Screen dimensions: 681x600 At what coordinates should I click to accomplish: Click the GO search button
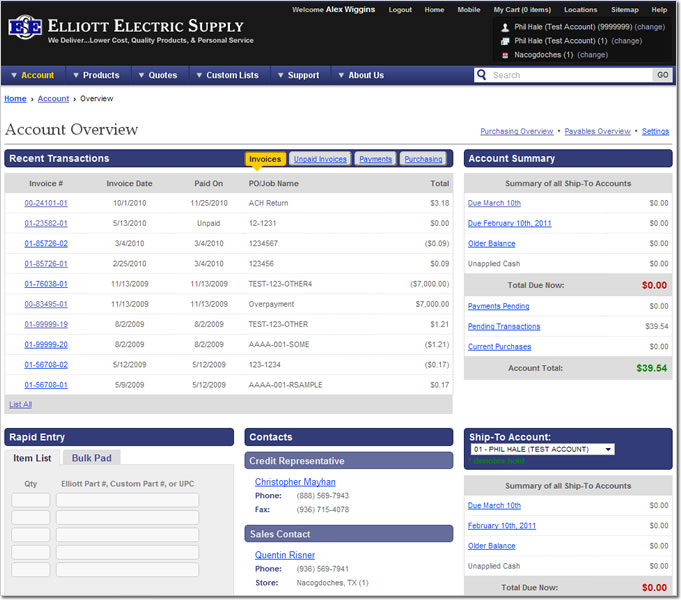662,75
